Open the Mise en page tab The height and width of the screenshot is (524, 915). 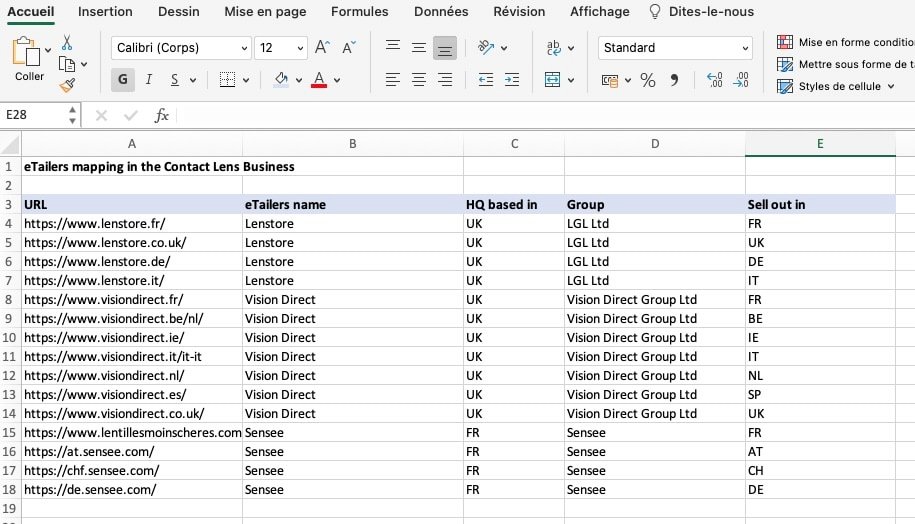[x=265, y=12]
